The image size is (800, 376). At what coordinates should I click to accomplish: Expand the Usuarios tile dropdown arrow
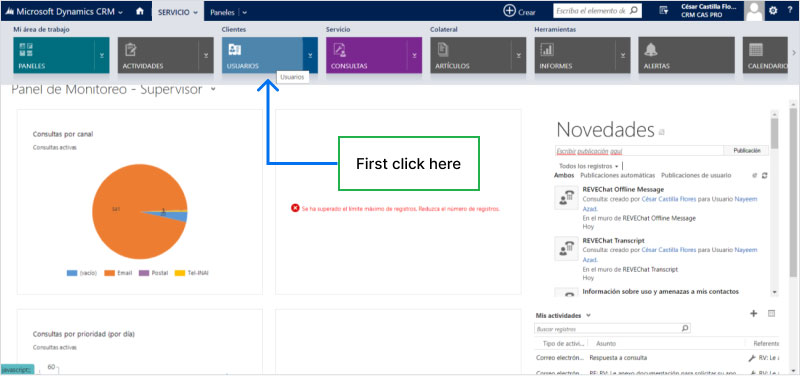310,55
